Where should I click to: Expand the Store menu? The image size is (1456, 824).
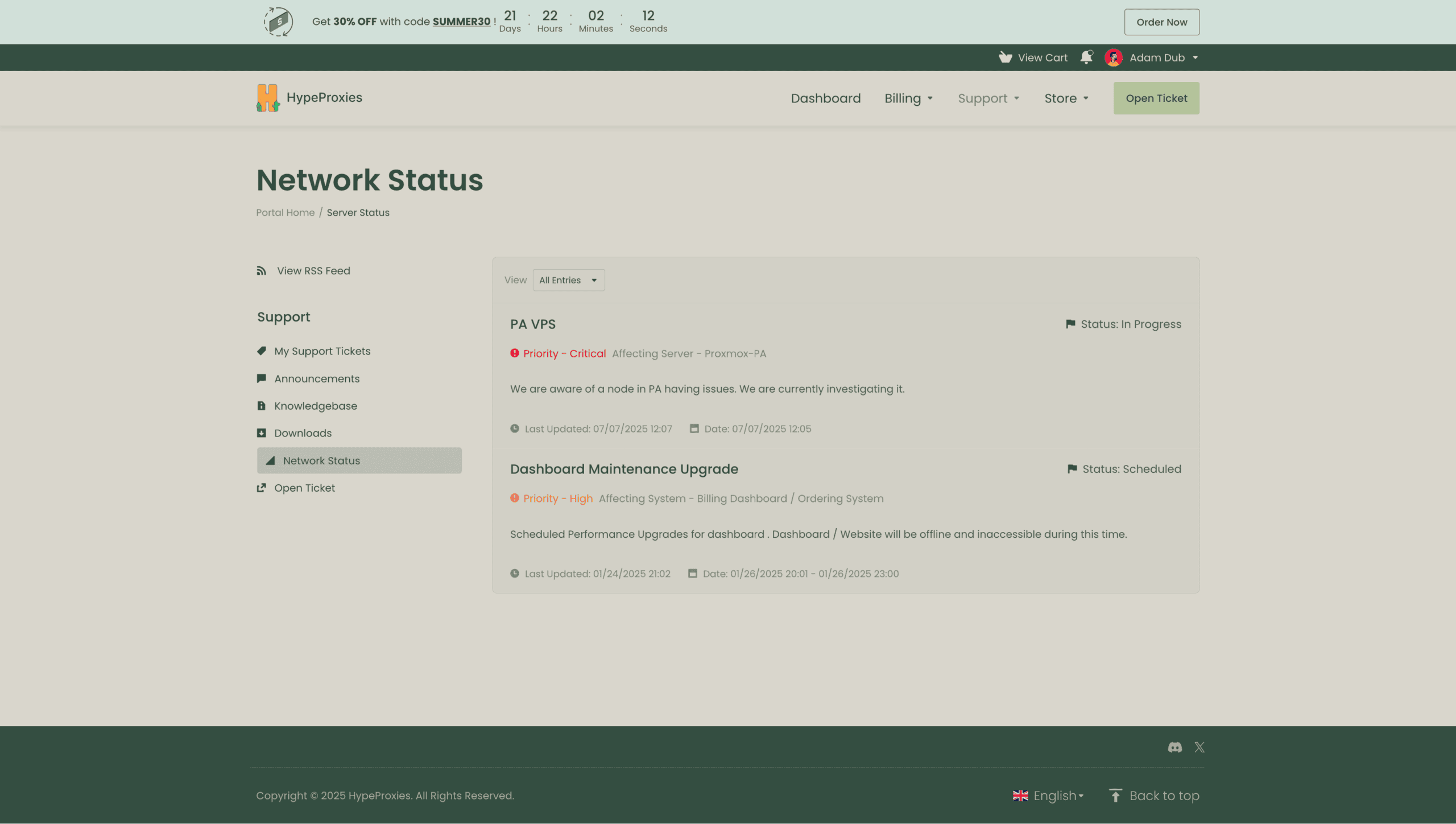[x=1066, y=98]
